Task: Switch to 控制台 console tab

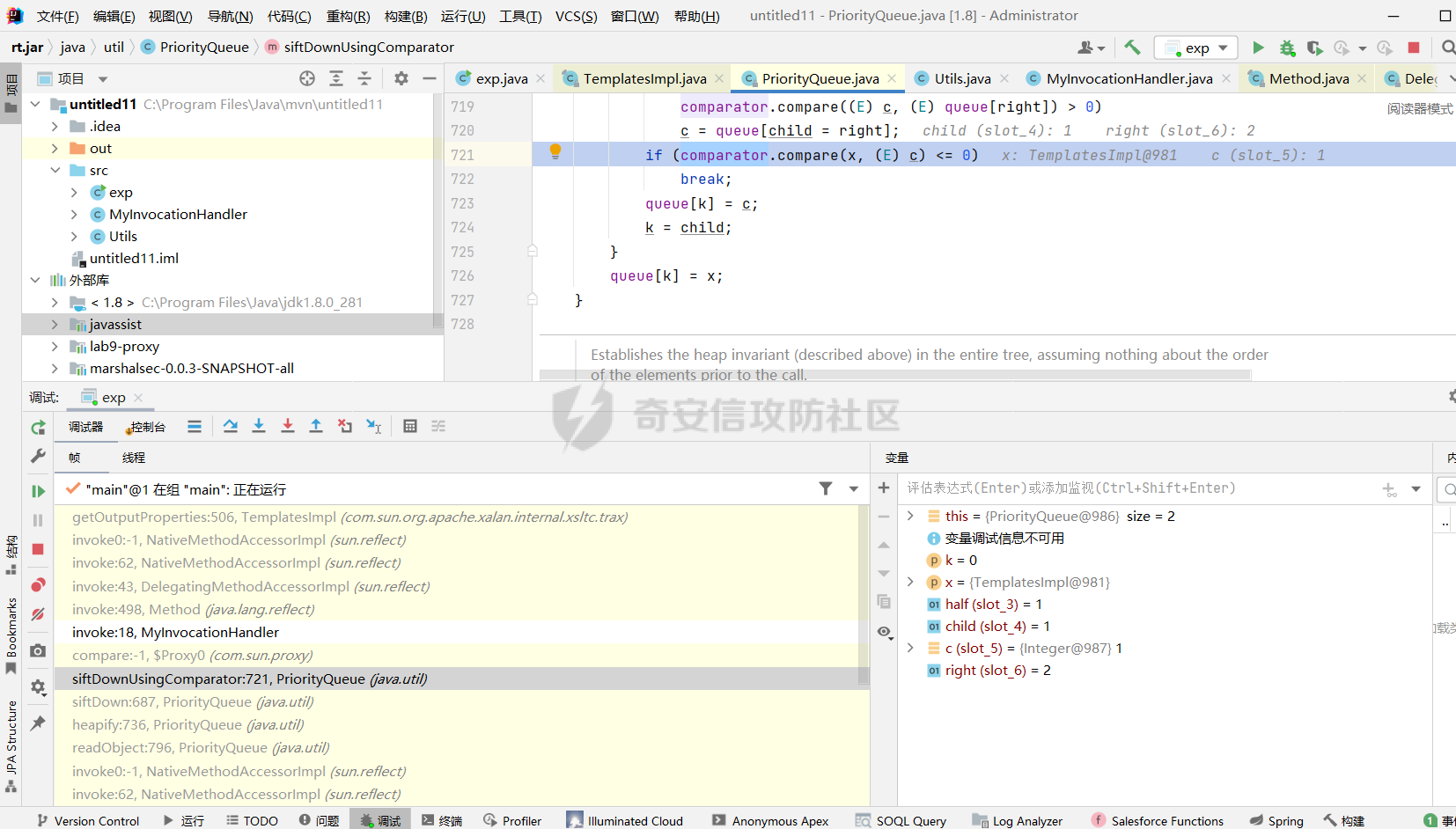Action: [x=146, y=427]
